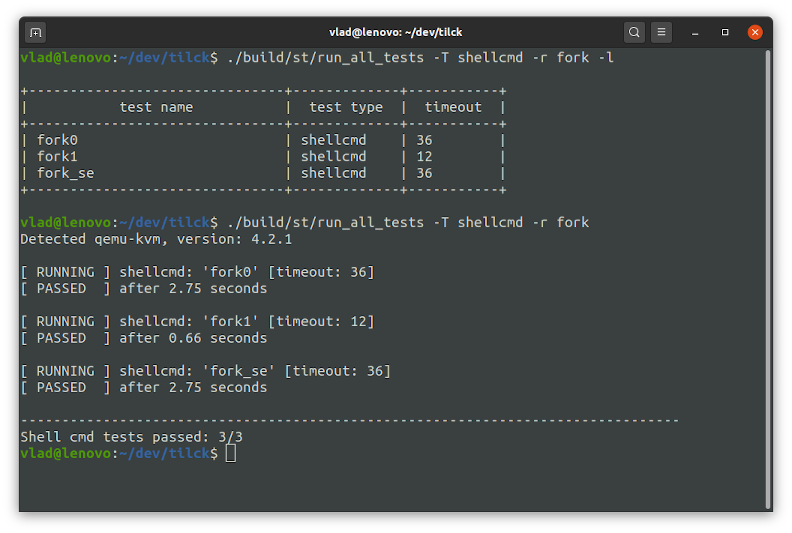
Task: Click the 'timeout' table header
Action: pyautogui.click(x=453, y=107)
